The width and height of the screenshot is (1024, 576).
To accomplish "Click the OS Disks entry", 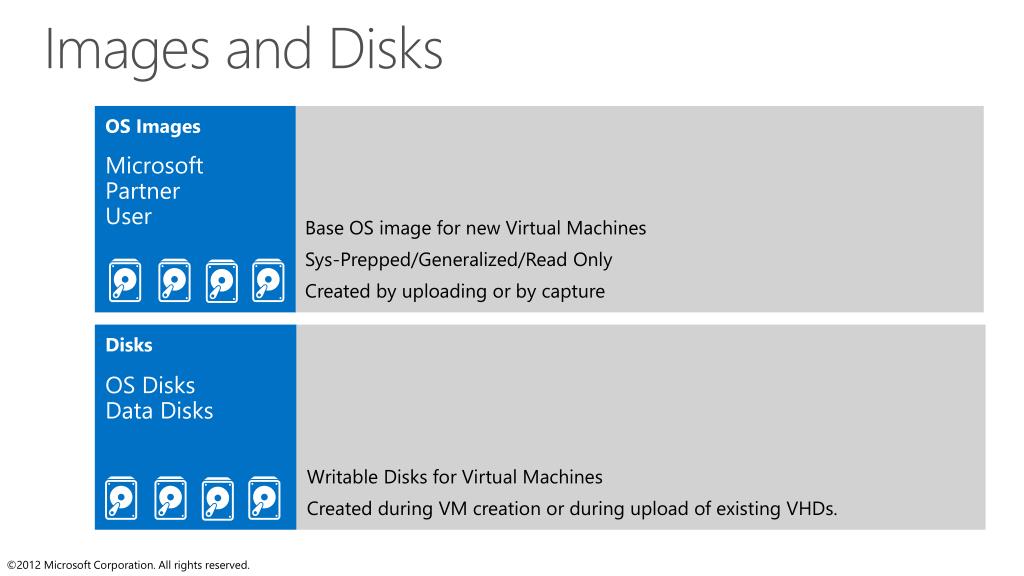I will coord(150,385).
